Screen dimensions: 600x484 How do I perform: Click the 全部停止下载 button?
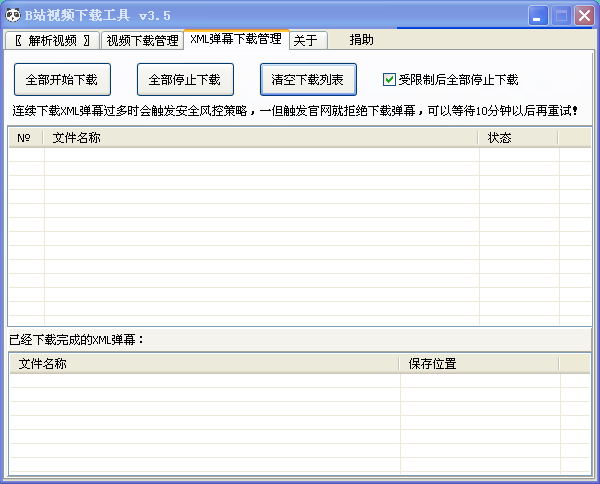tap(185, 80)
